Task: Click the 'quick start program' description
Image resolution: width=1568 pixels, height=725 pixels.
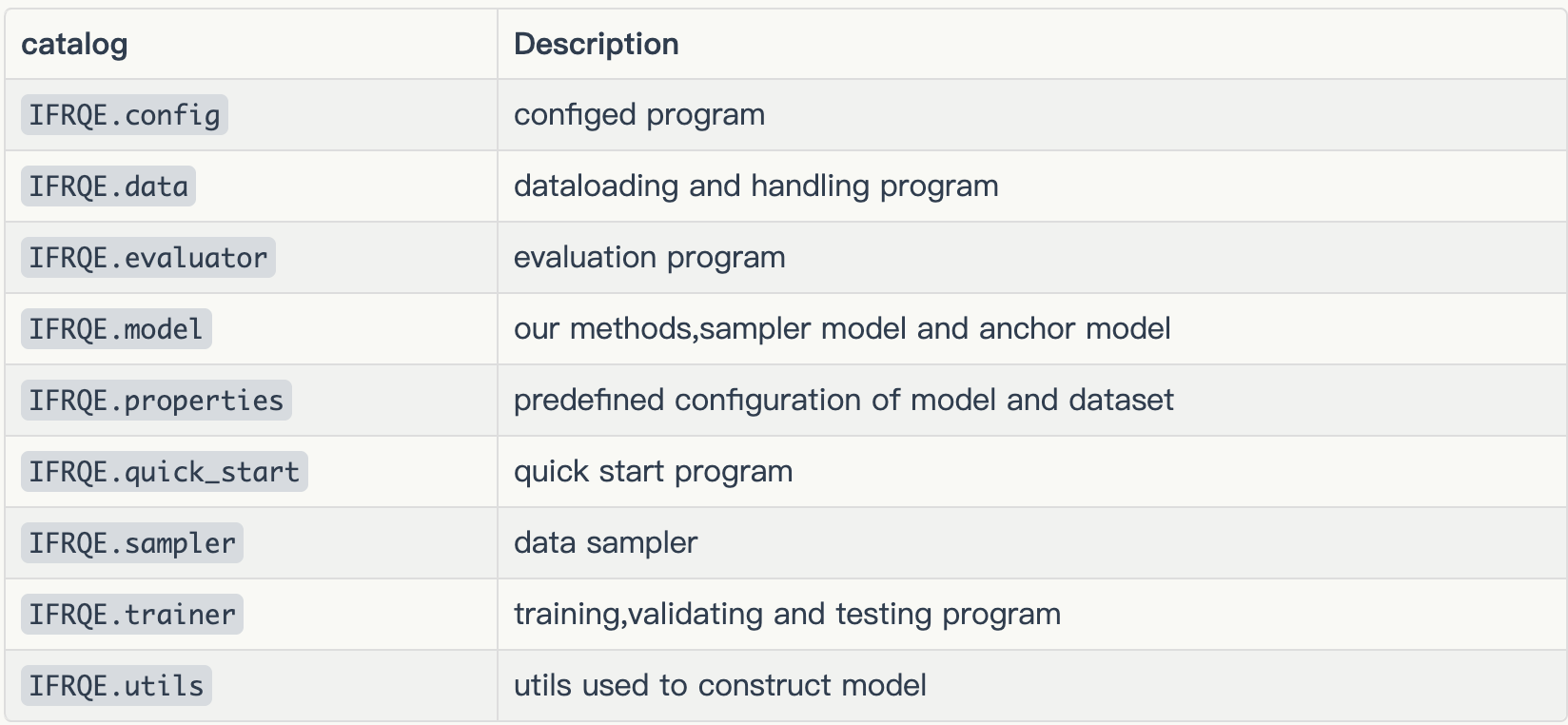Action: point(653,472)
